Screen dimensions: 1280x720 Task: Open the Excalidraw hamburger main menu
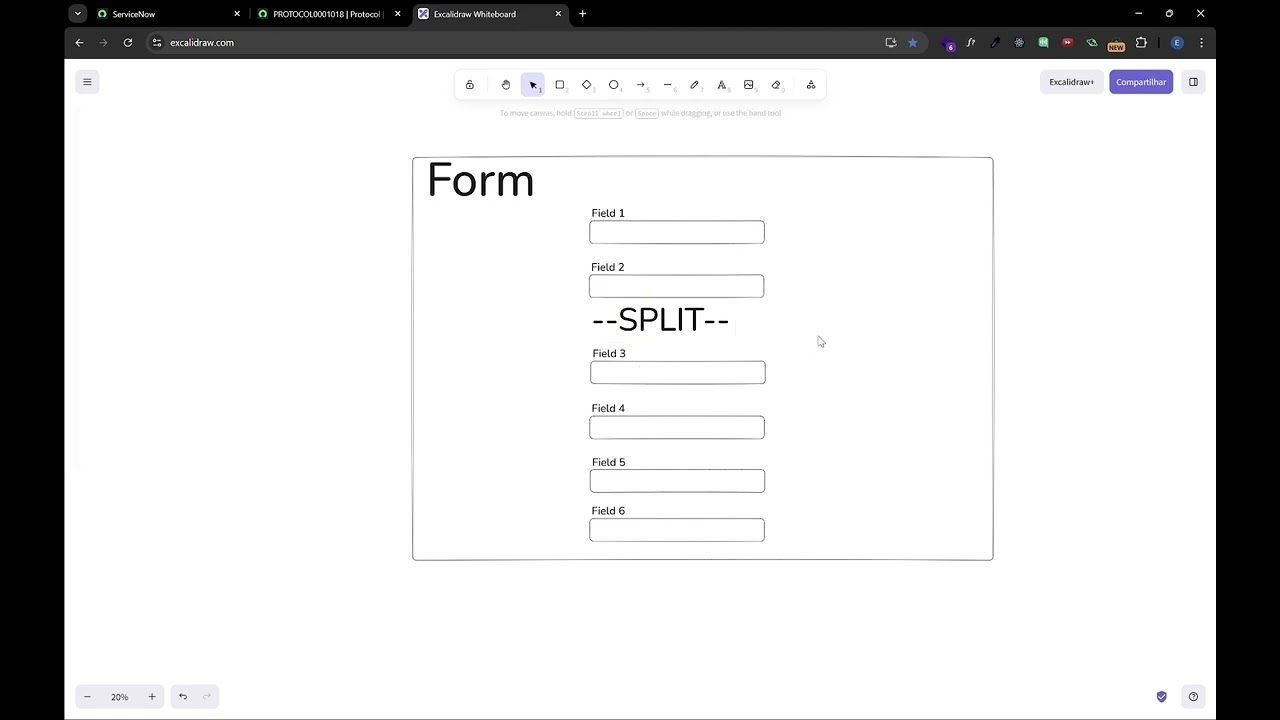87,82
